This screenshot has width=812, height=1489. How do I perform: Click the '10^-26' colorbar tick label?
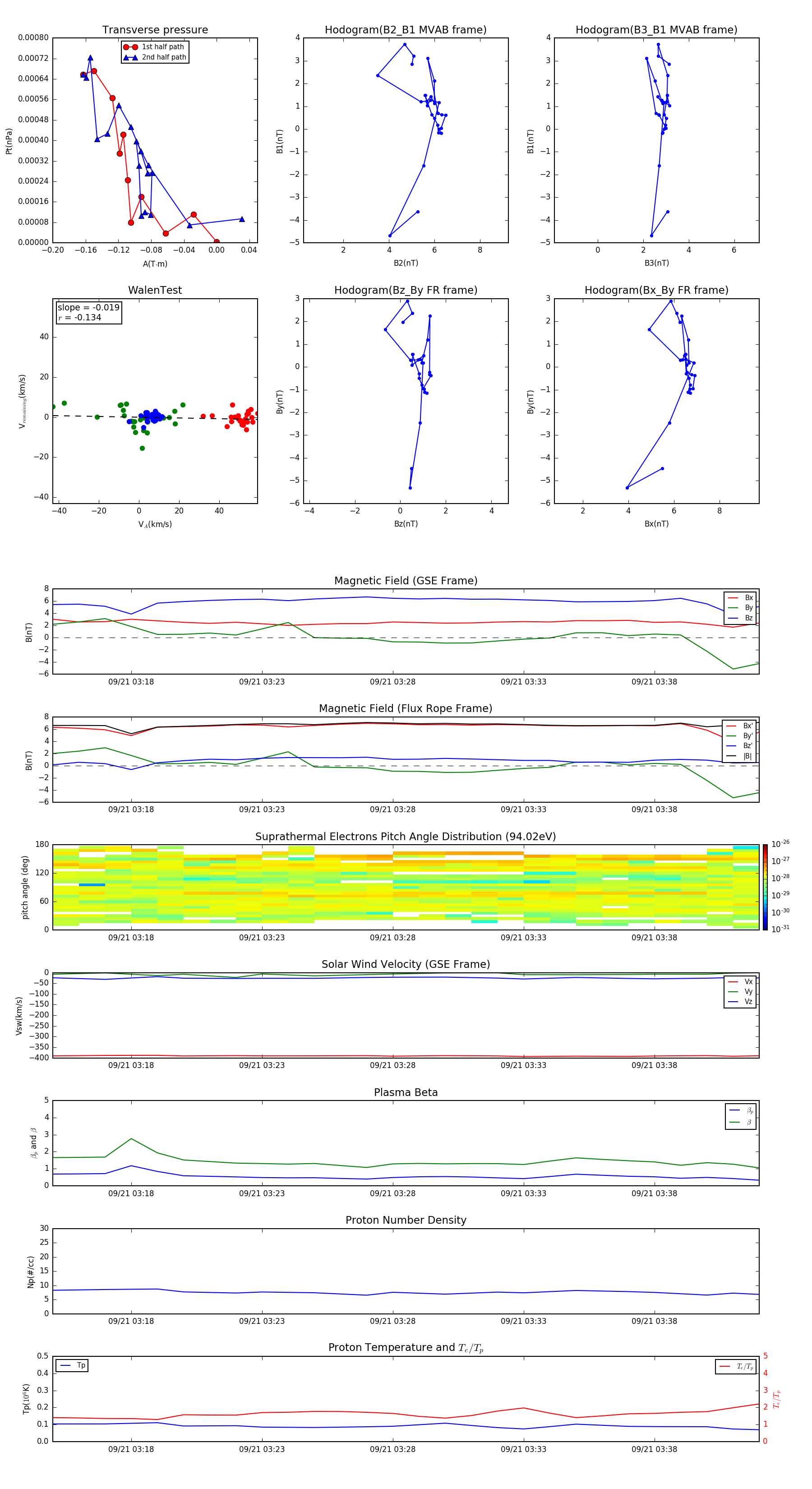(x=780, y=844)
